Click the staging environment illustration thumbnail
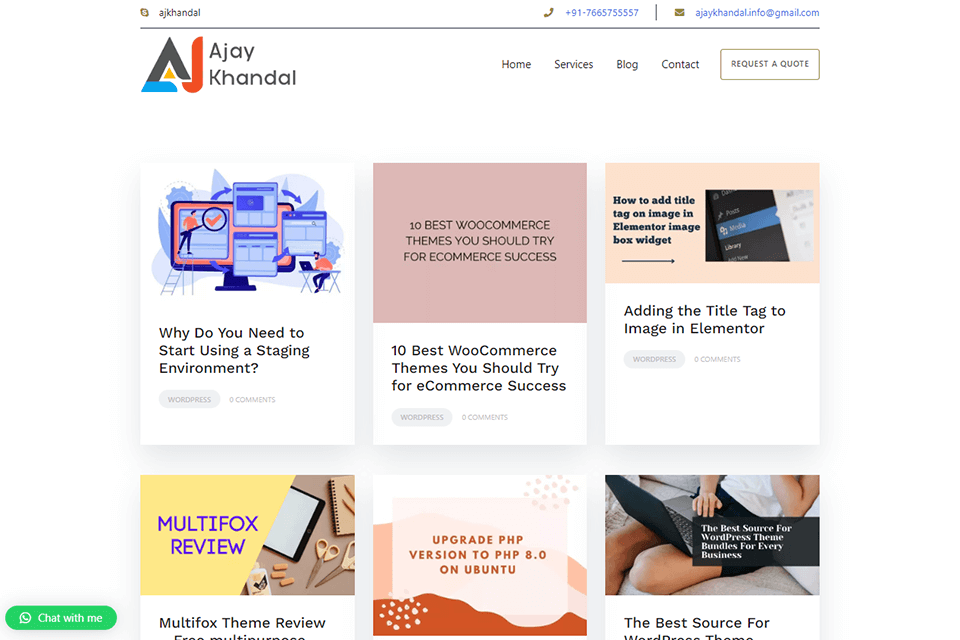Viewport: 960px width, 640px height. (x=247, y=233)
